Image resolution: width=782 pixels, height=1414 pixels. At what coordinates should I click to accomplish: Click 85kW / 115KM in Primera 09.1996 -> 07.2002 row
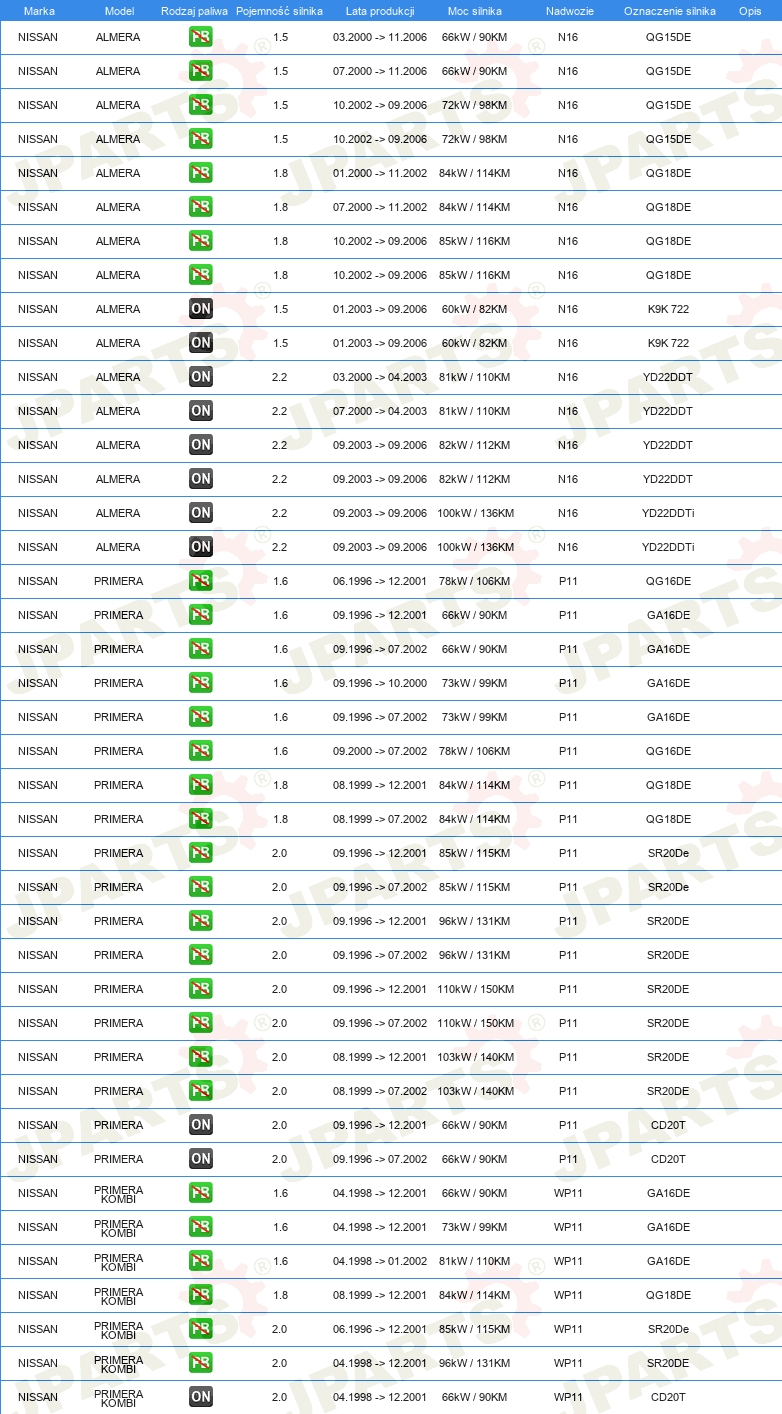point(475,887)
